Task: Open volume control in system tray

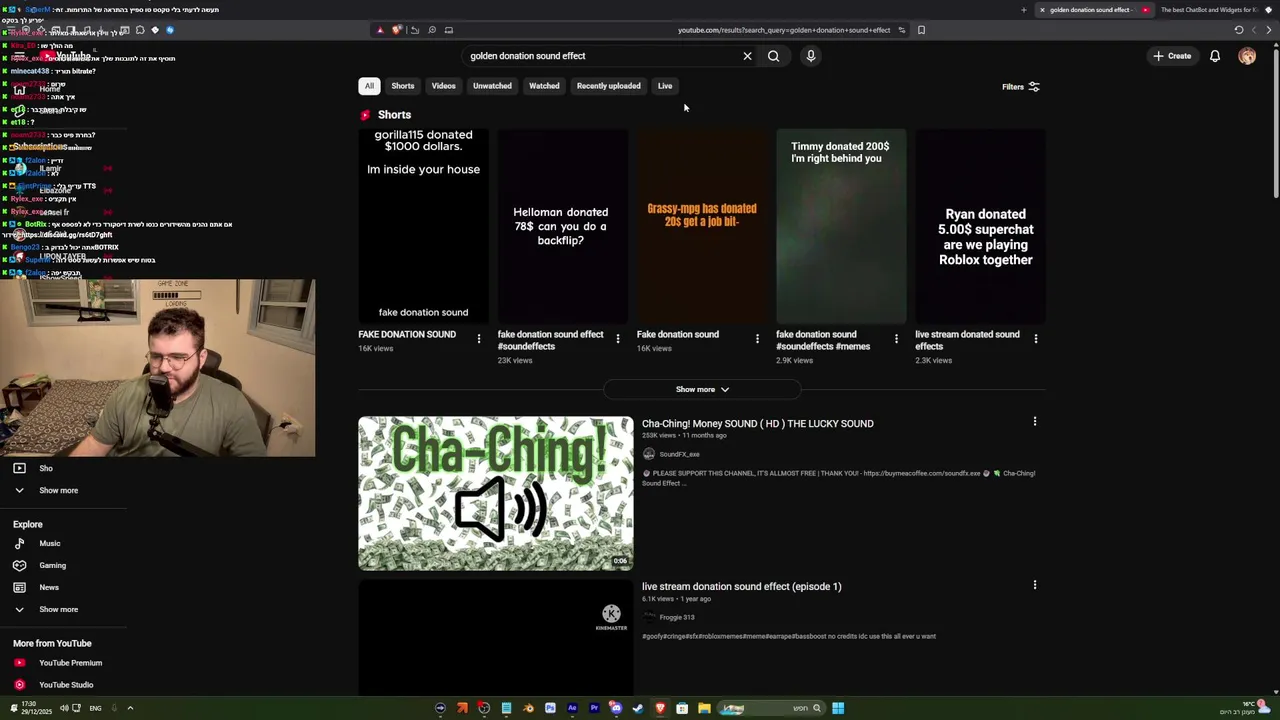Action: click(64, 708)
